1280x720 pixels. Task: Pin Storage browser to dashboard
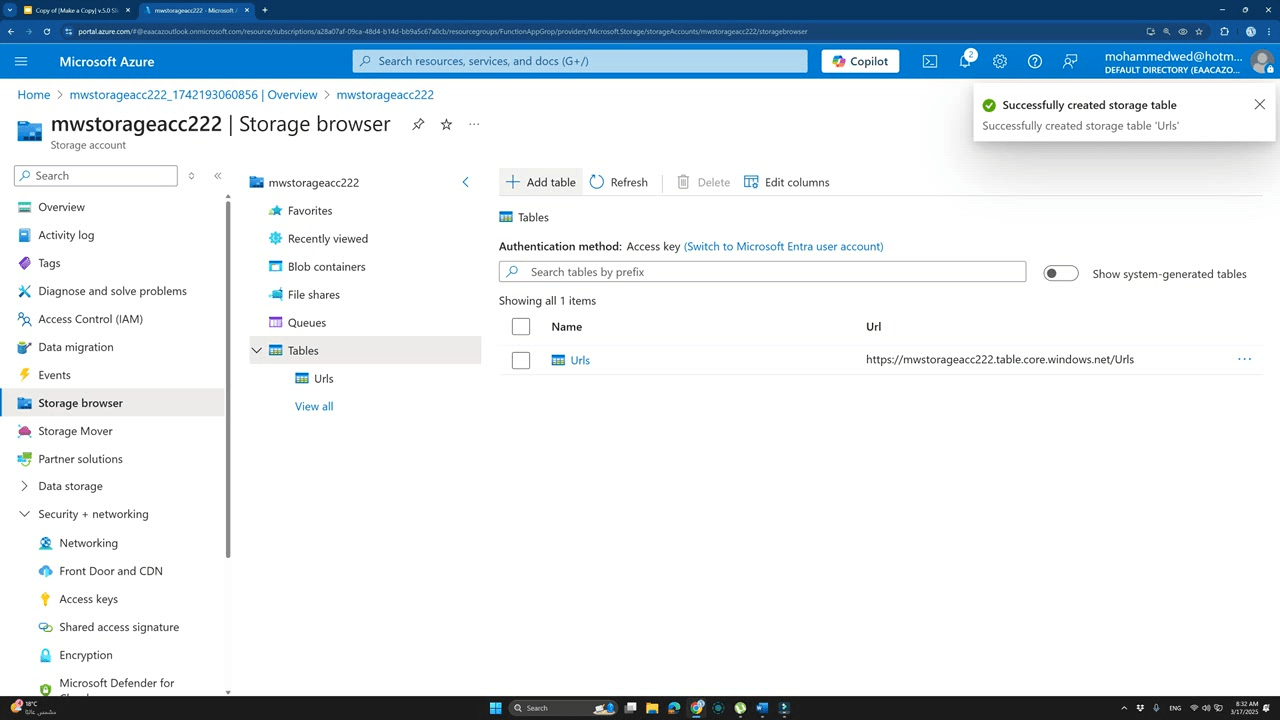418,124
